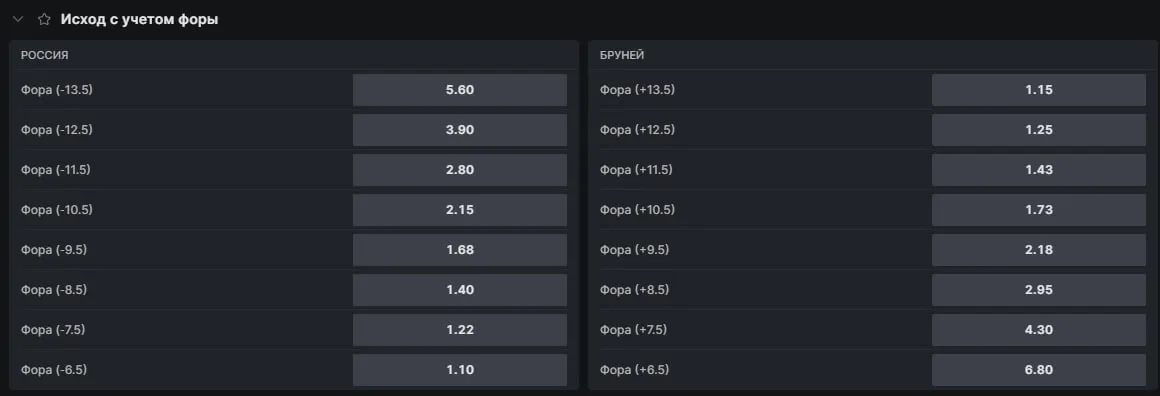
Task: Choose Бруней Фора (+11.5) at 1.43
Action: point(1039,170)
